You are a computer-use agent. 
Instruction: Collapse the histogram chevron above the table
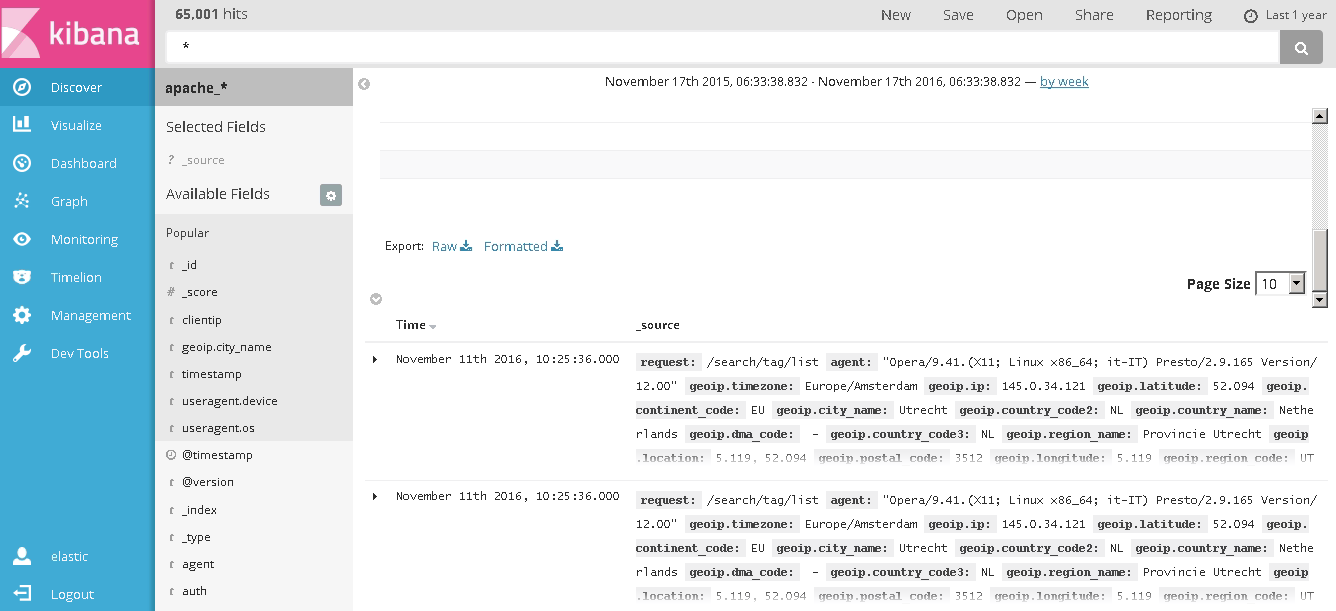coord(376,298)
